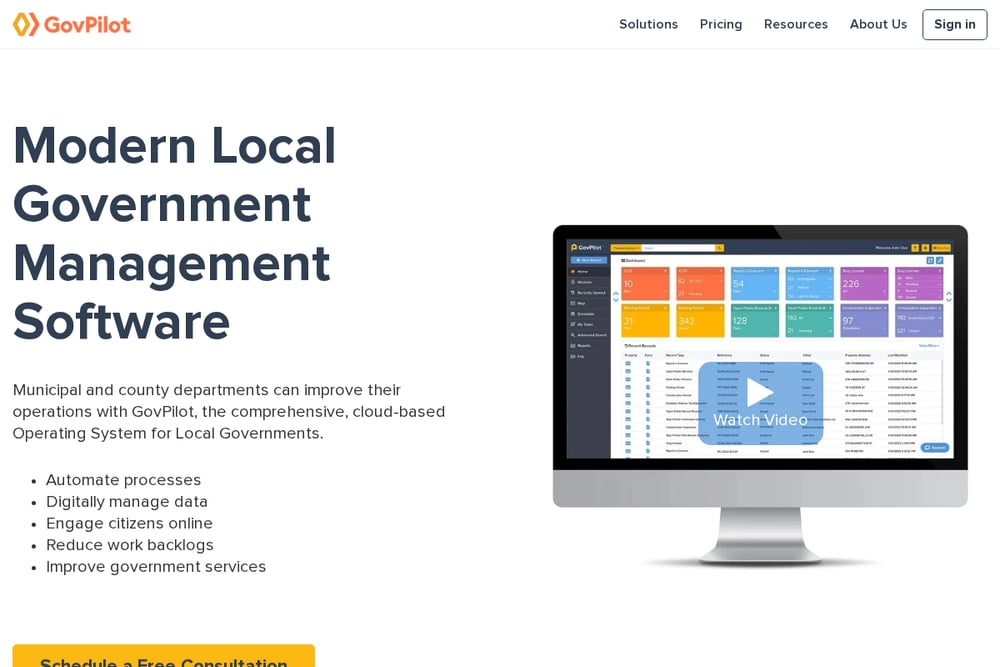Click the GovPilot logo
1000x667 pixels.
coord(71,24)
